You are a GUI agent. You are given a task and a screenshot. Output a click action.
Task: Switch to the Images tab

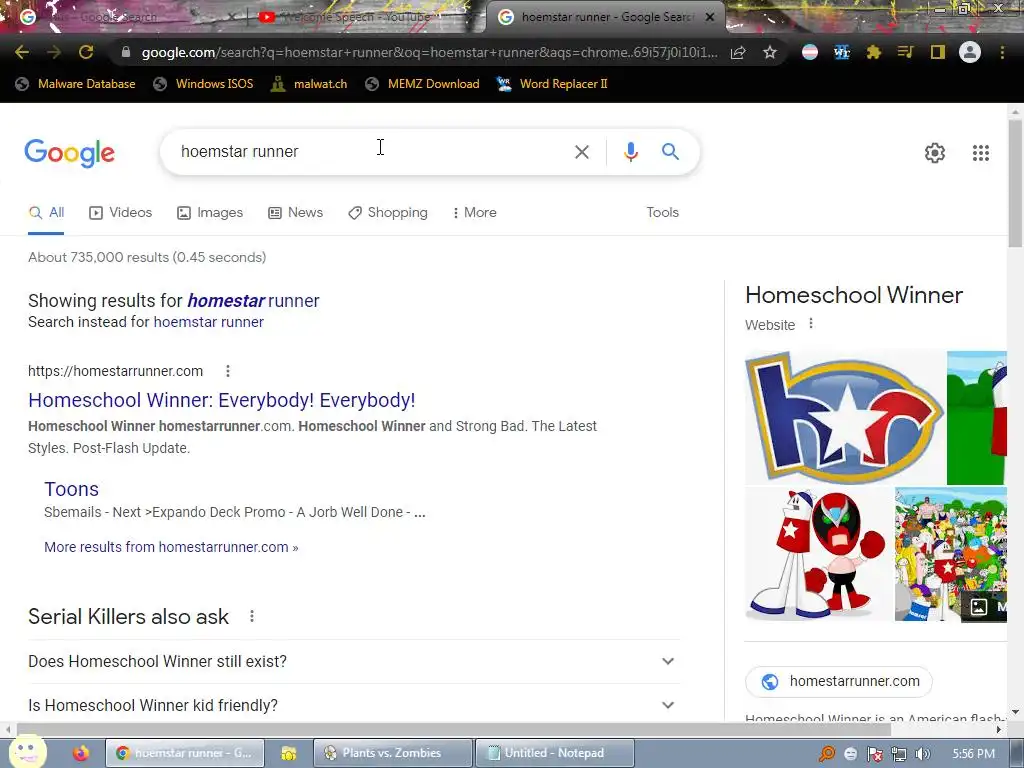210,212
